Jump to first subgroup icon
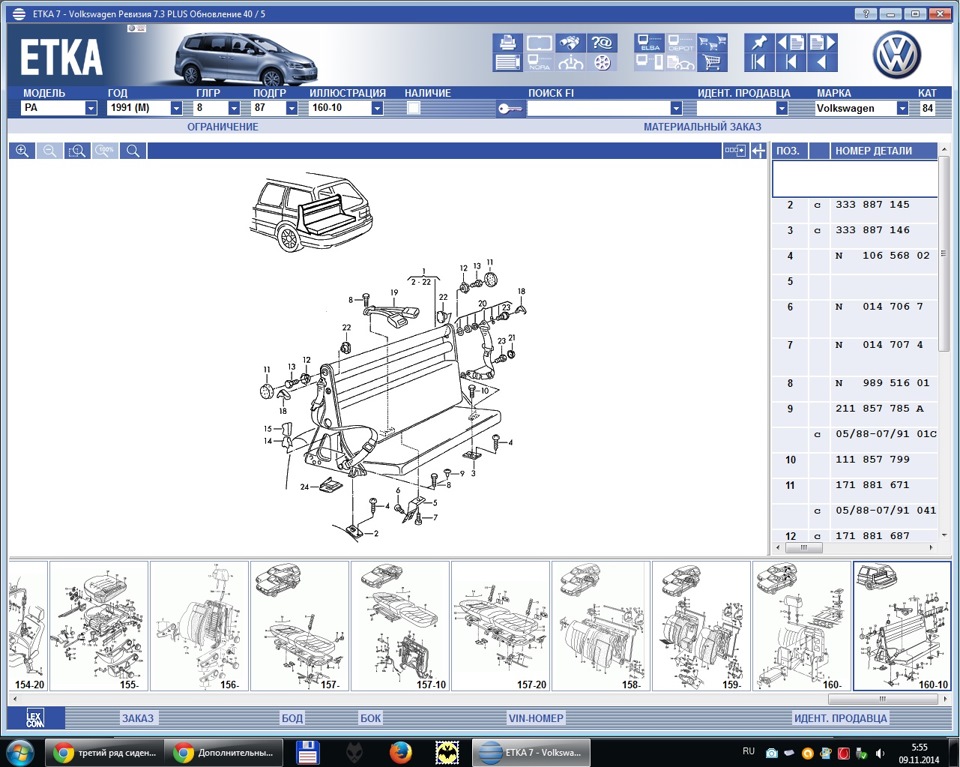The width and height of the screenshot is (960, 767). pos(790,62)
